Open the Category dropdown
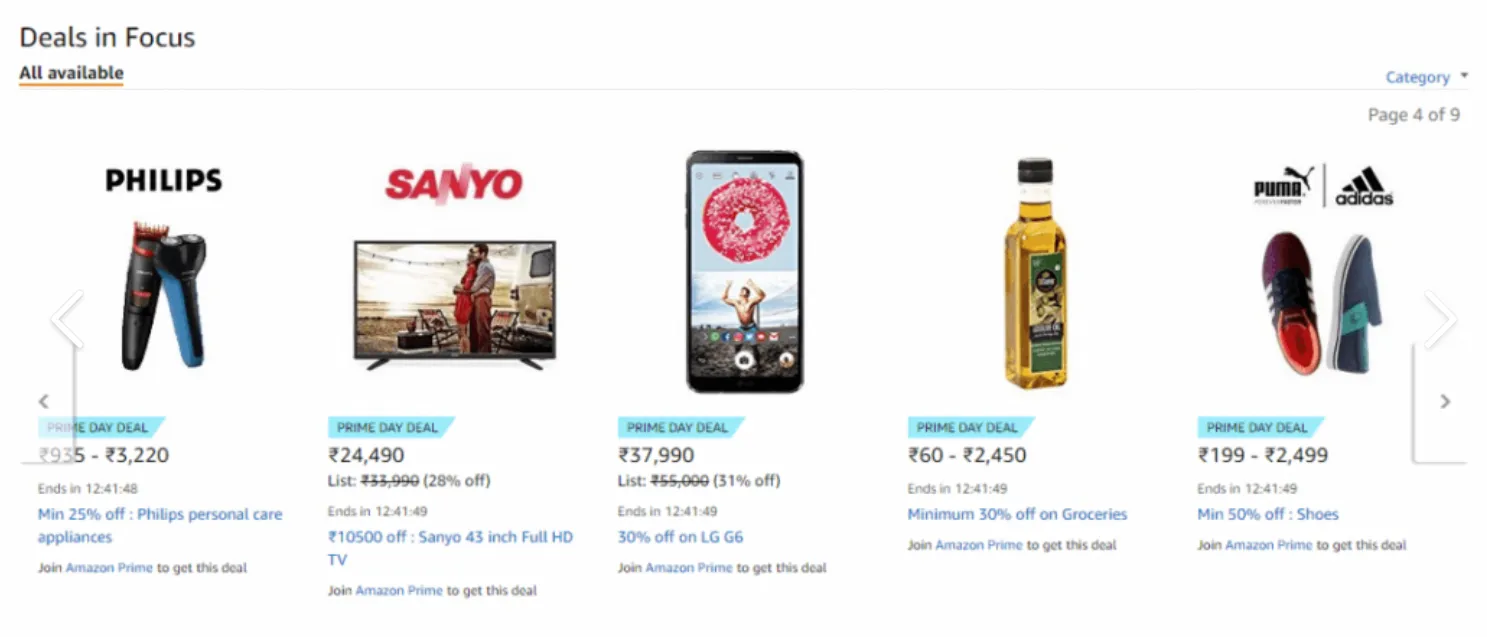The height and width of the screenshot is (637, 1487). 1426,77
